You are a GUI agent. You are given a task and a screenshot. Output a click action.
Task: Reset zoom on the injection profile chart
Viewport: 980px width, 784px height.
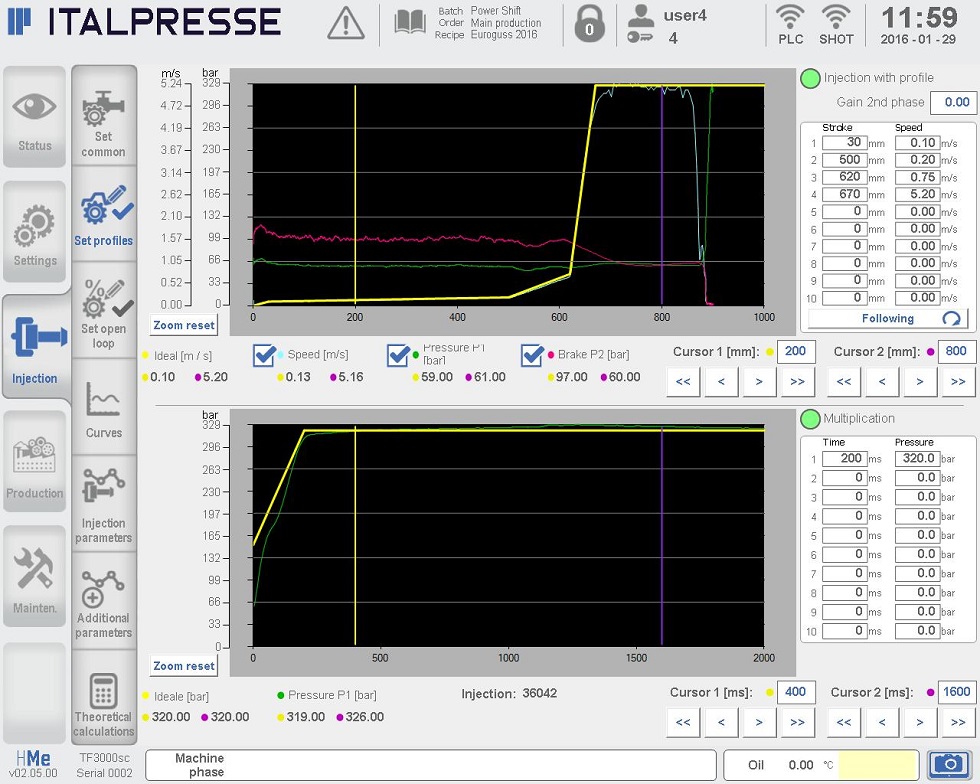[184, 325]
